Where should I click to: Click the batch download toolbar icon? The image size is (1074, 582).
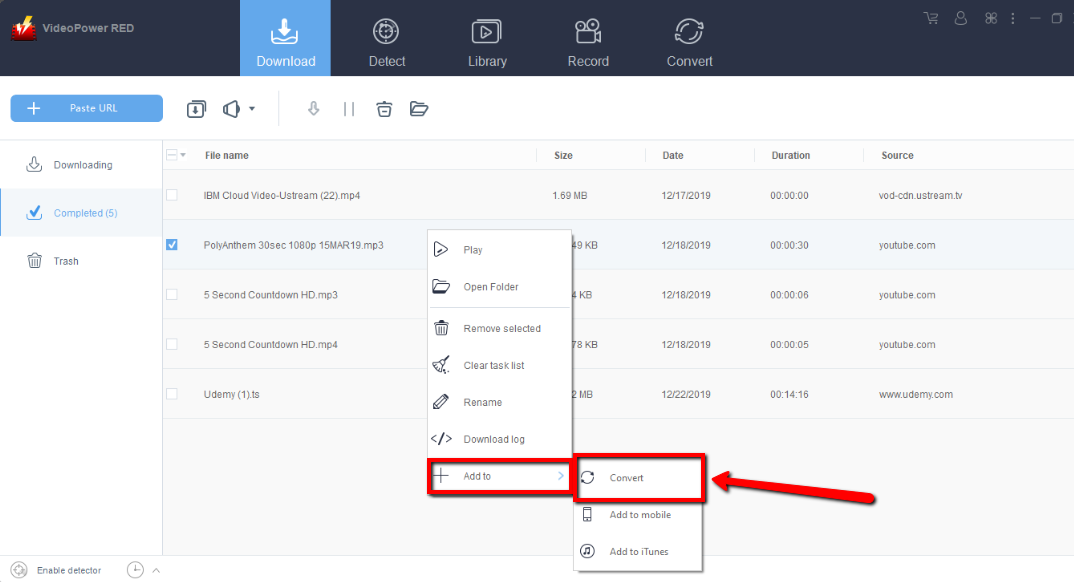(196, 109)
